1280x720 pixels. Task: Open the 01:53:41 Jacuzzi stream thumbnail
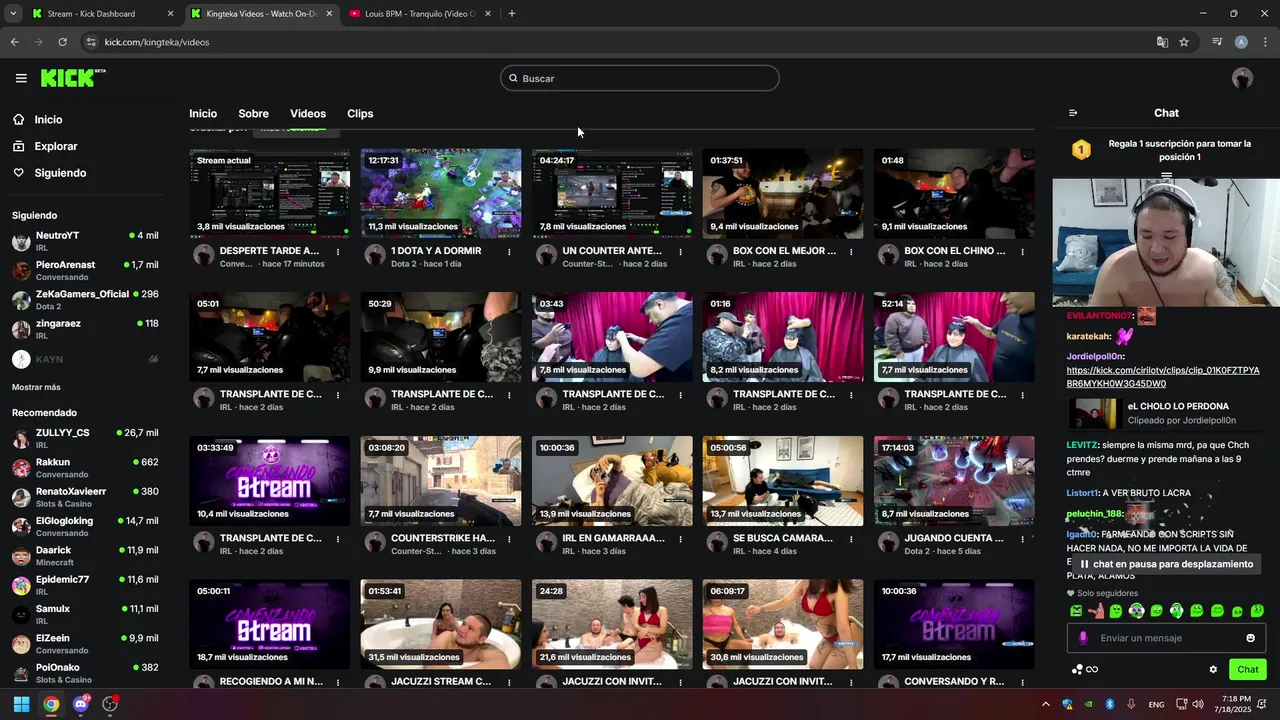(x=441, y=625)
